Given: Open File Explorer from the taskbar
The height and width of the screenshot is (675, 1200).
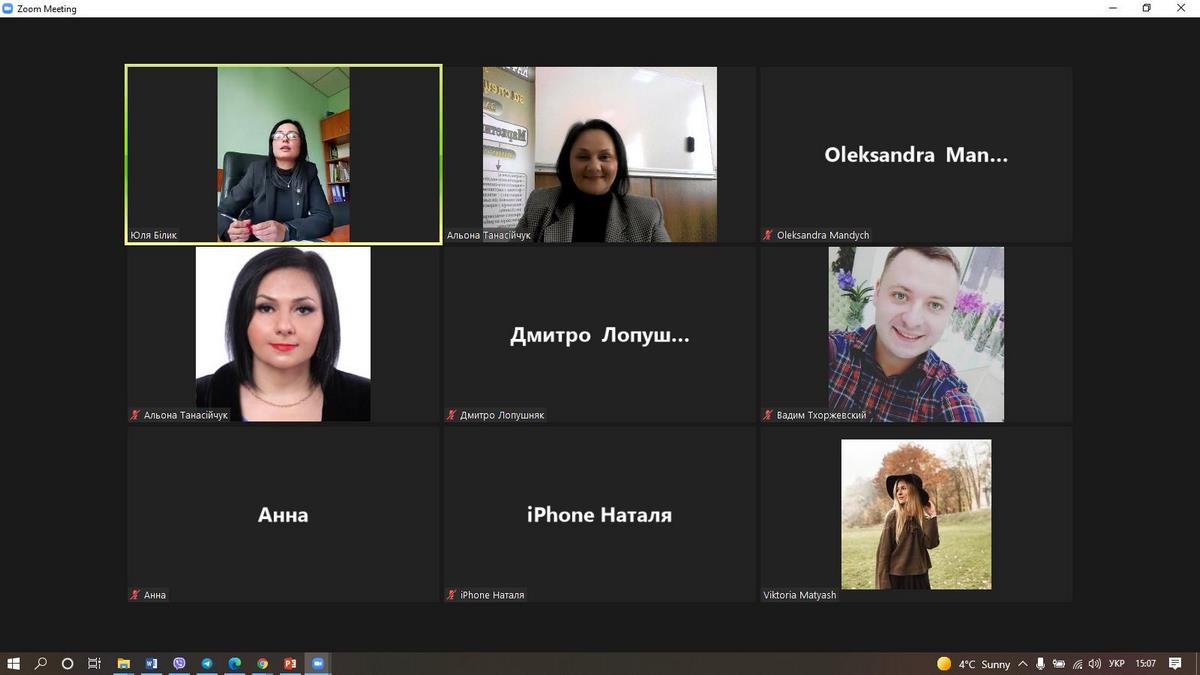Looking at the screenshot, I should 124,663.
